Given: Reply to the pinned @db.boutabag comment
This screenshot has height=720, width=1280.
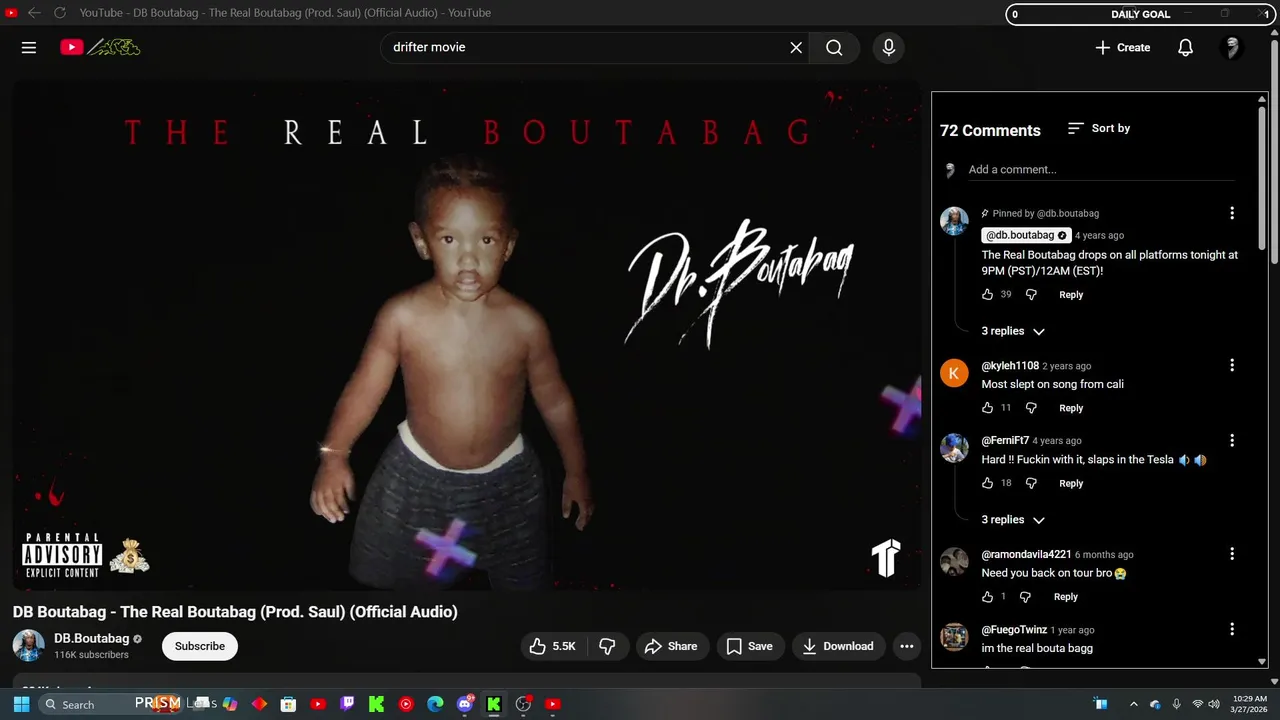Looking at the screenshot, I should point(1071,295).
